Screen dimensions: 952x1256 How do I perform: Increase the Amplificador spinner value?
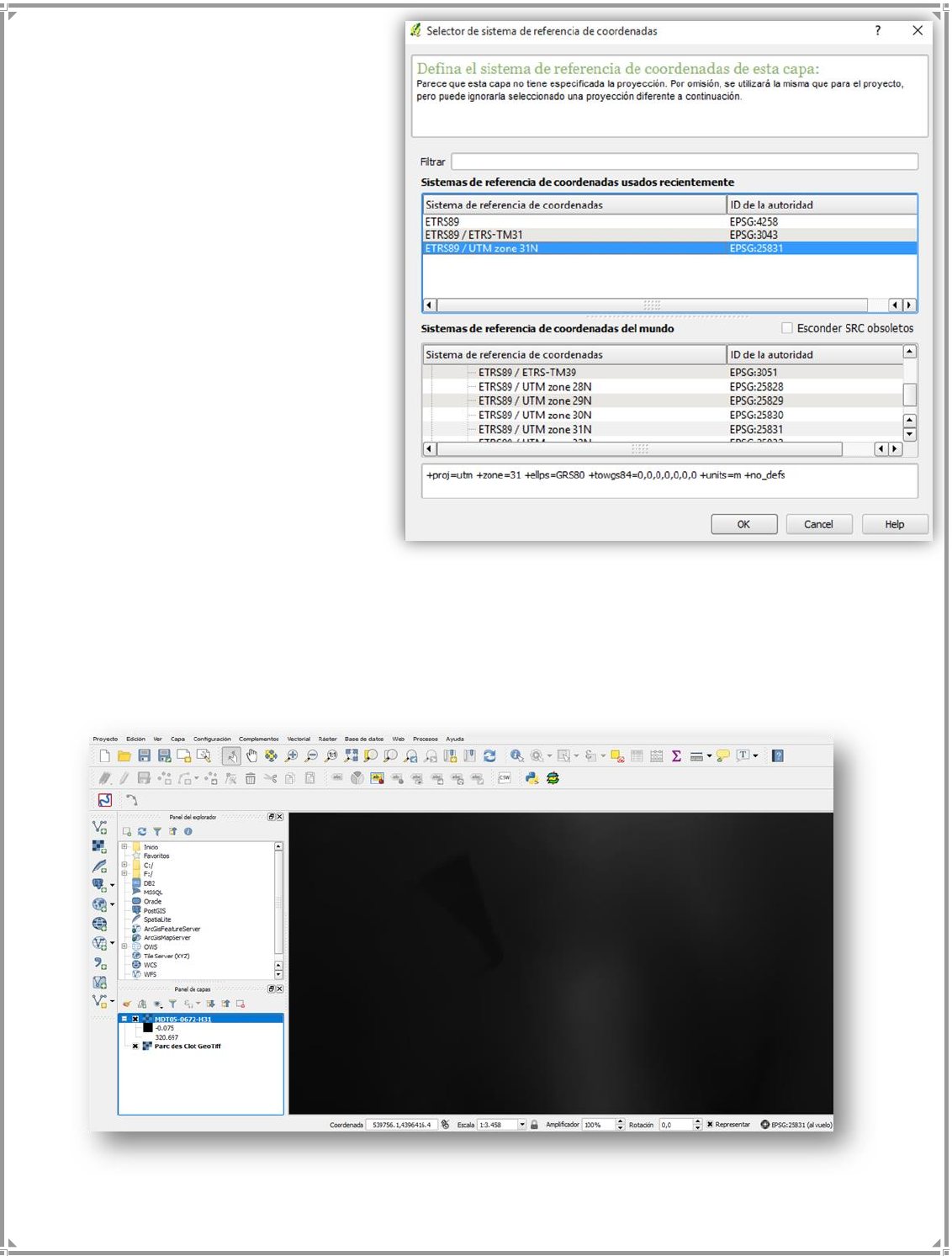click(x=620, y=1121)
